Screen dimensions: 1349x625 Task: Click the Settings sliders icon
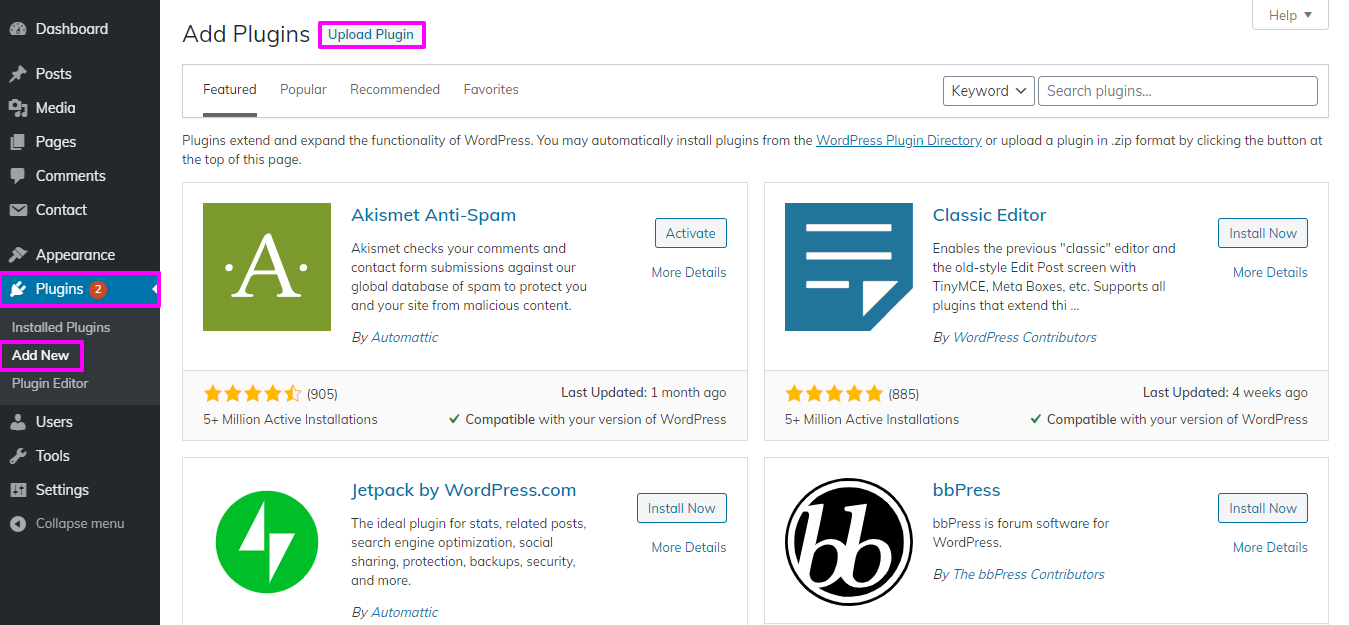18,490
